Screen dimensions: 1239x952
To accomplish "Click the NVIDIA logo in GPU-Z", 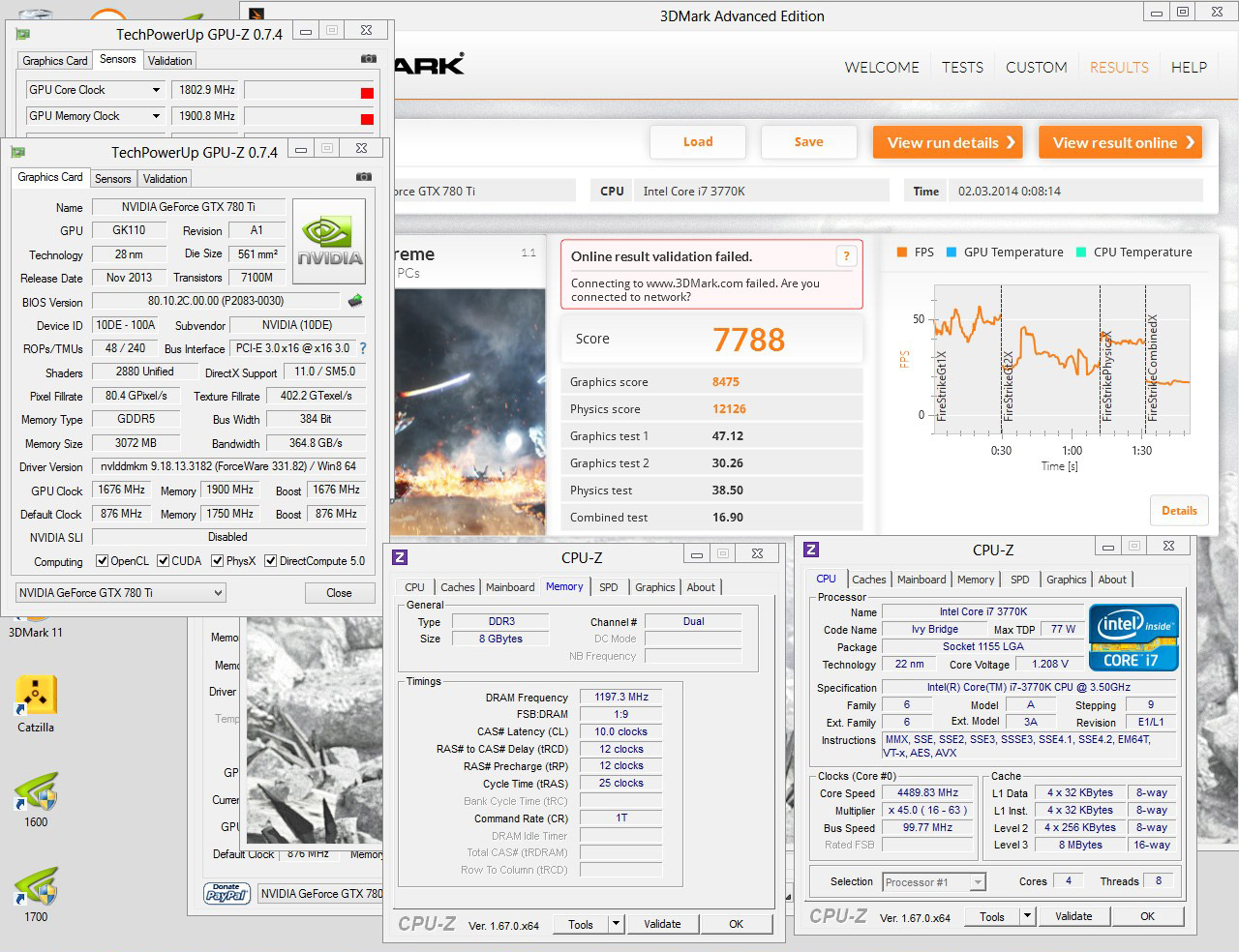I will point(329,241).
